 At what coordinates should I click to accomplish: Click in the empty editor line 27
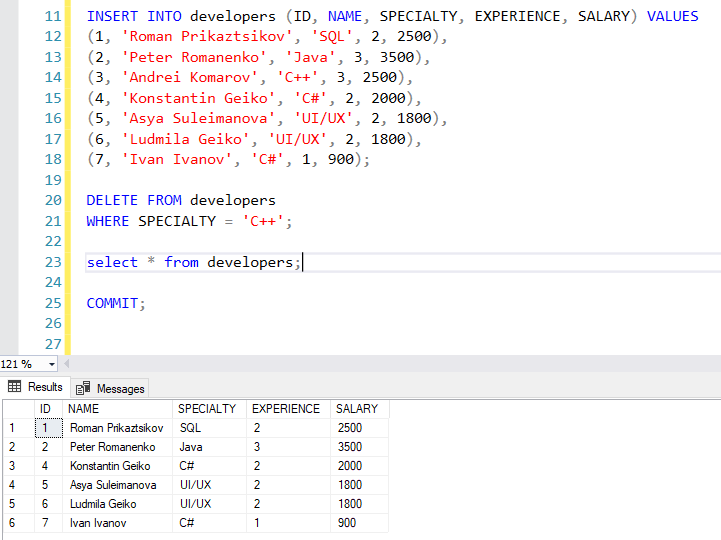pyautogui.click(x=300, y=344)
